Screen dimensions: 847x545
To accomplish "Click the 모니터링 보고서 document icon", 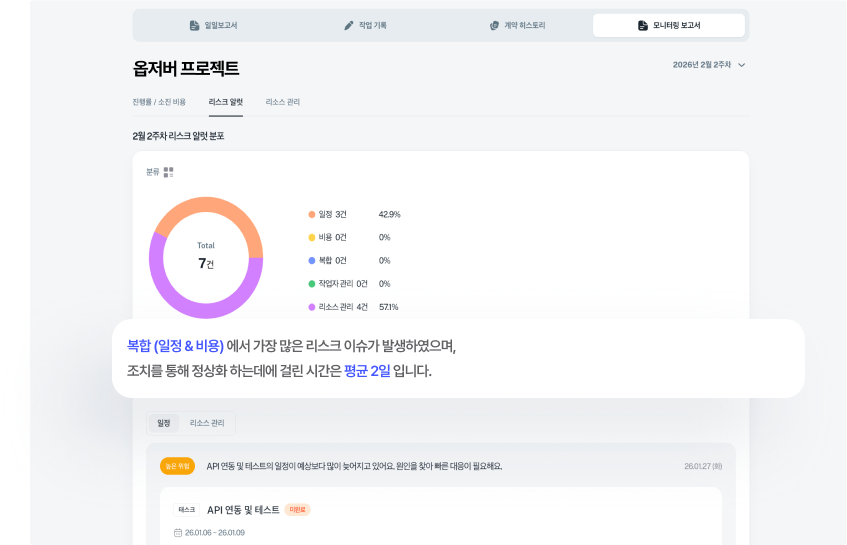I will [643, 25].
